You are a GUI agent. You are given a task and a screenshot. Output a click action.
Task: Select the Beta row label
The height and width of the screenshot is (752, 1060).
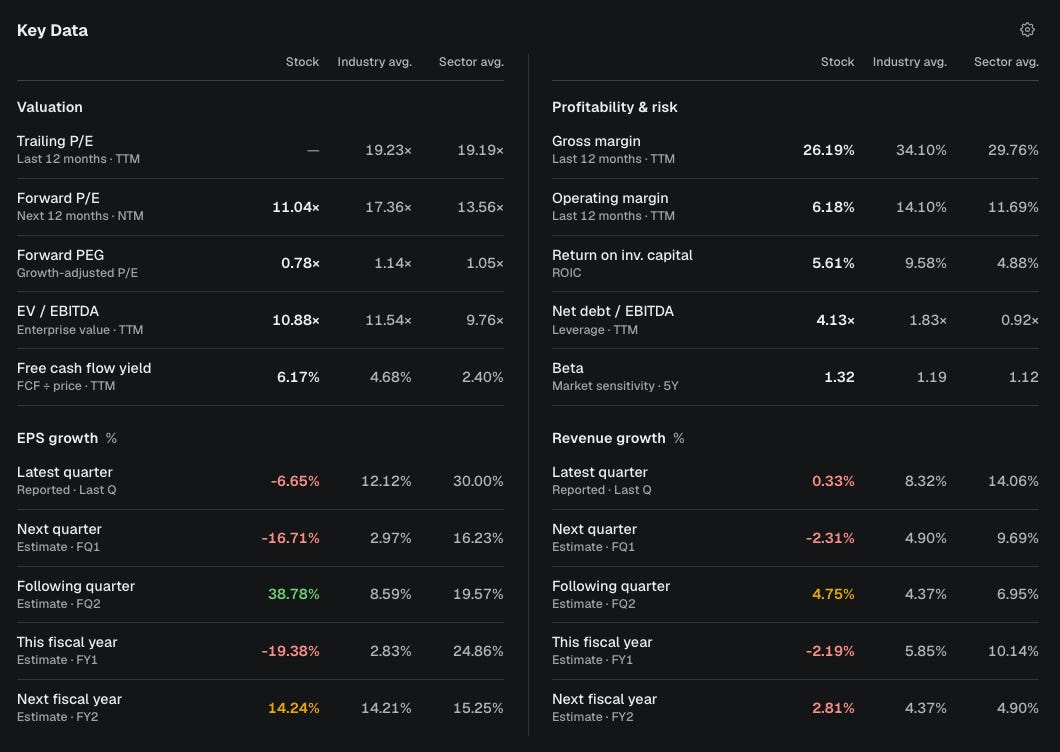click(567, 369)
